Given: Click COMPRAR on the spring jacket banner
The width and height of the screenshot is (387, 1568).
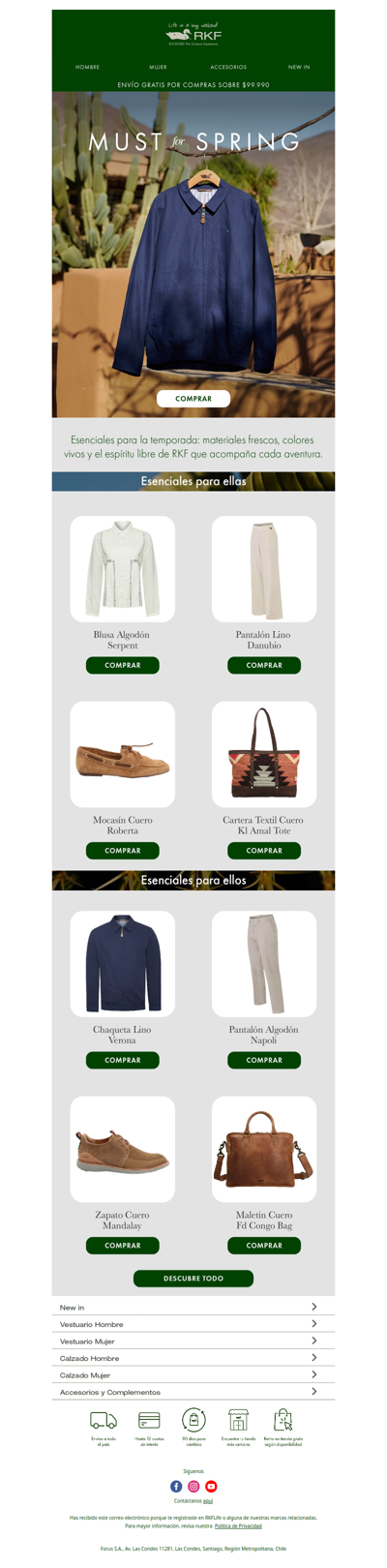Looking at the screenshot, I should pos(193,398).
